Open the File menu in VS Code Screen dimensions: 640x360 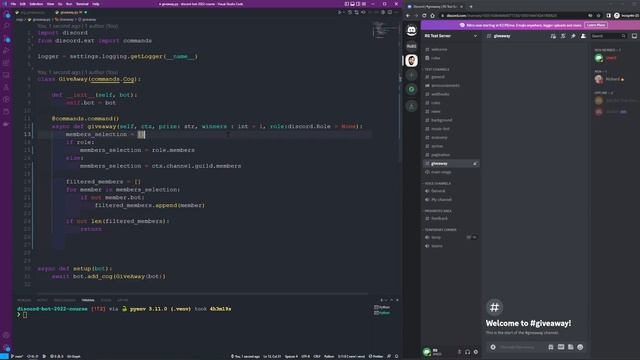pyautogui.click(x=13, y=4)
